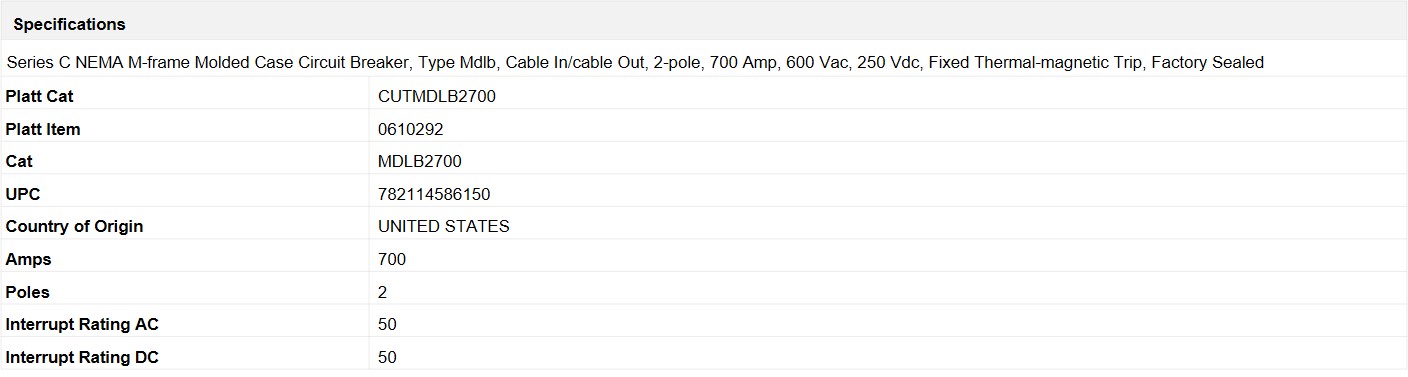Click the Country of Origin label
This screenshot has height=377, width=1408.
(x=74, y=226)
